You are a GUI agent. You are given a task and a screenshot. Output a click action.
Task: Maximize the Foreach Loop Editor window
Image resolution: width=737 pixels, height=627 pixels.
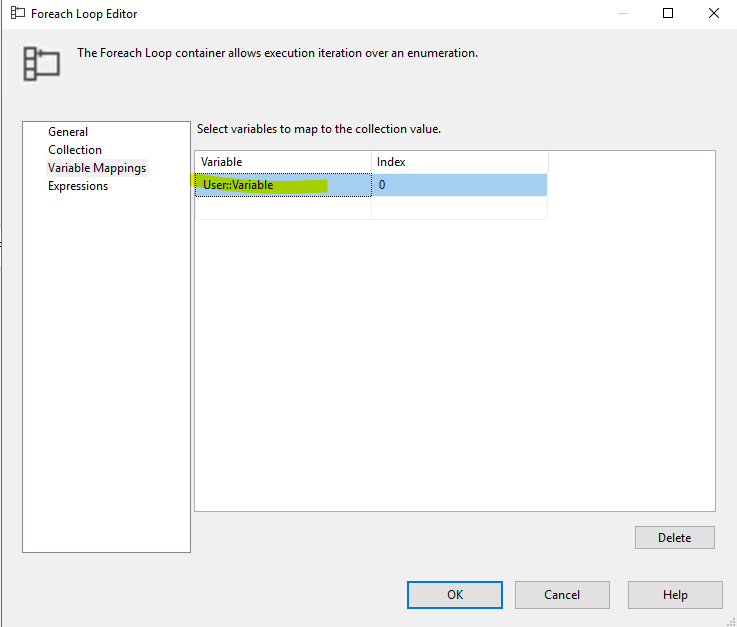[668, 13]
